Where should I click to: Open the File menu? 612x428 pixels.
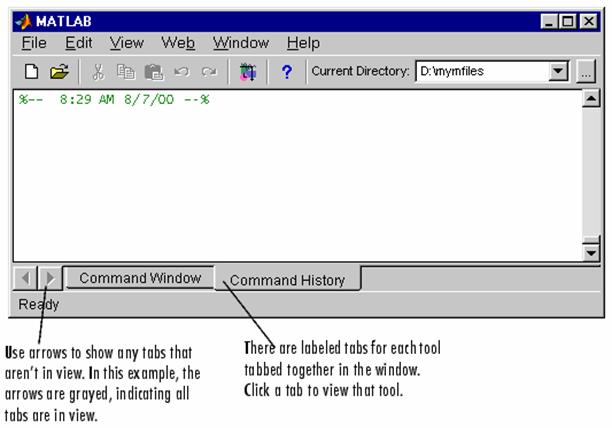[34, 43]
